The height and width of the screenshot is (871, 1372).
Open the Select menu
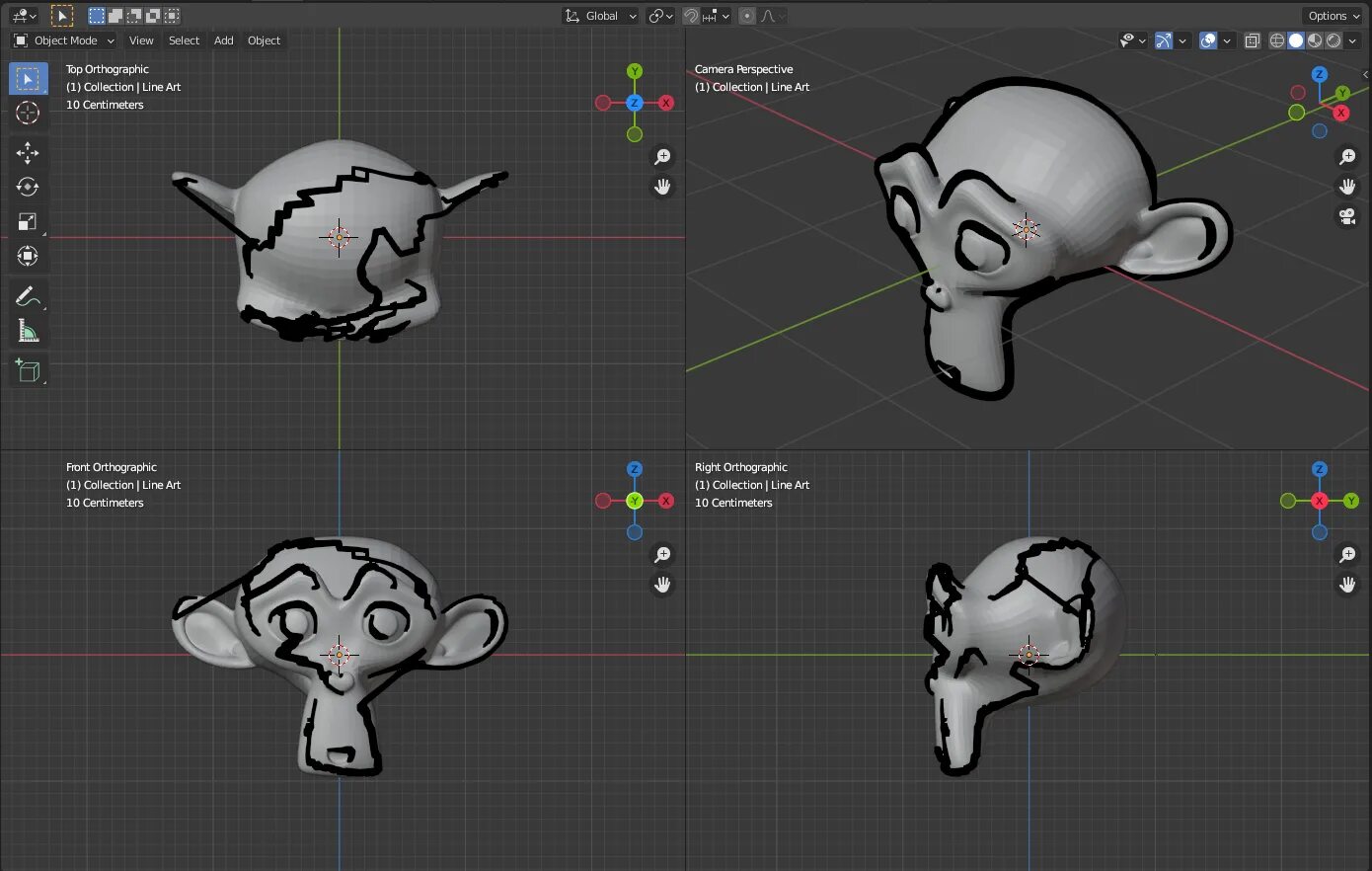pyautogui.click(x=184, y=40)
